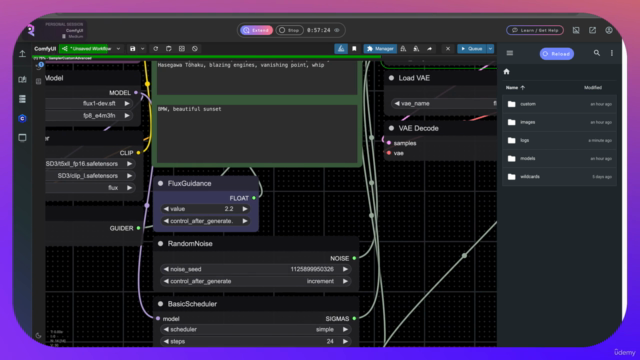Image resolution: width=640 pixels, height=360 pixels.
Task: Collapse the RandomNoise node via its dot
Action: click(160, 244)
